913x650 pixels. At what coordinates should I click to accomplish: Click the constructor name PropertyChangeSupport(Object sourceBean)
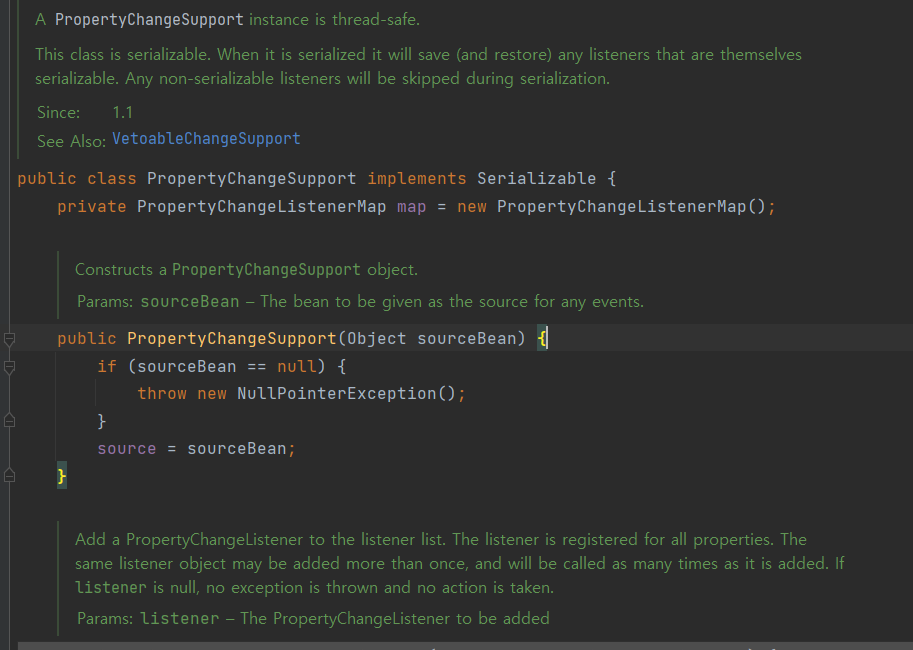[232, 338]
